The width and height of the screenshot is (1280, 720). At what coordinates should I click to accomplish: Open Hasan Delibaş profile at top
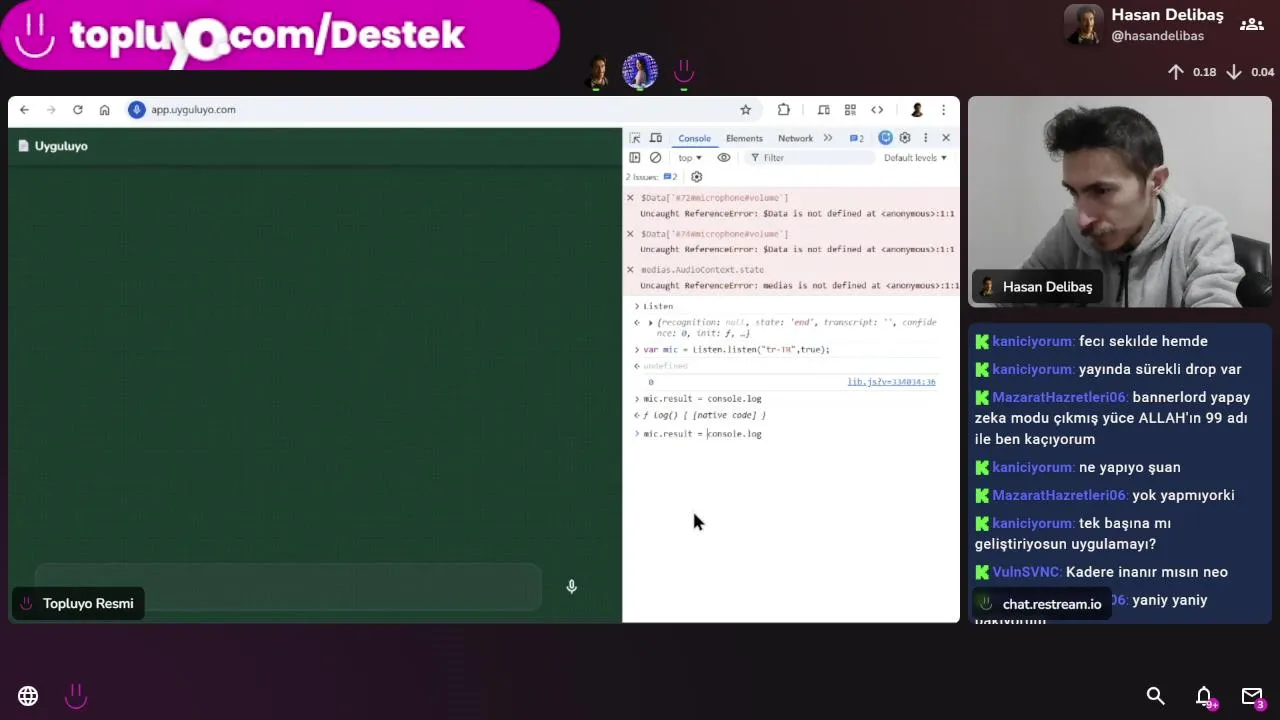(x=1145, y=25)
